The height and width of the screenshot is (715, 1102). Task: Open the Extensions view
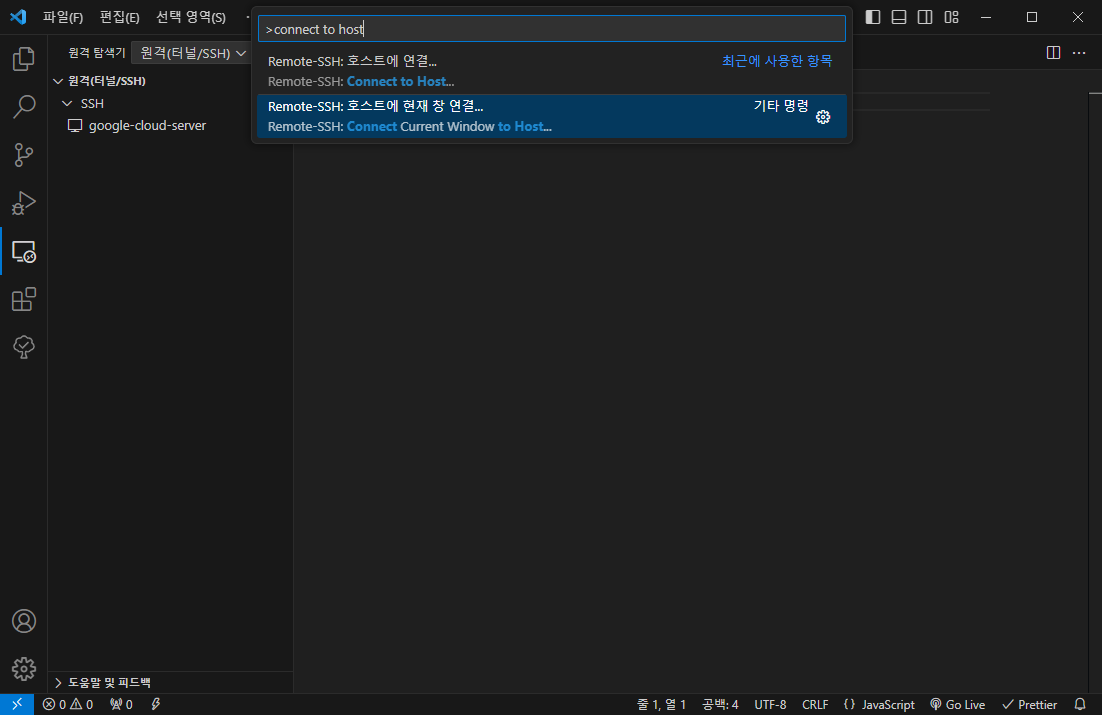(24, 299)
